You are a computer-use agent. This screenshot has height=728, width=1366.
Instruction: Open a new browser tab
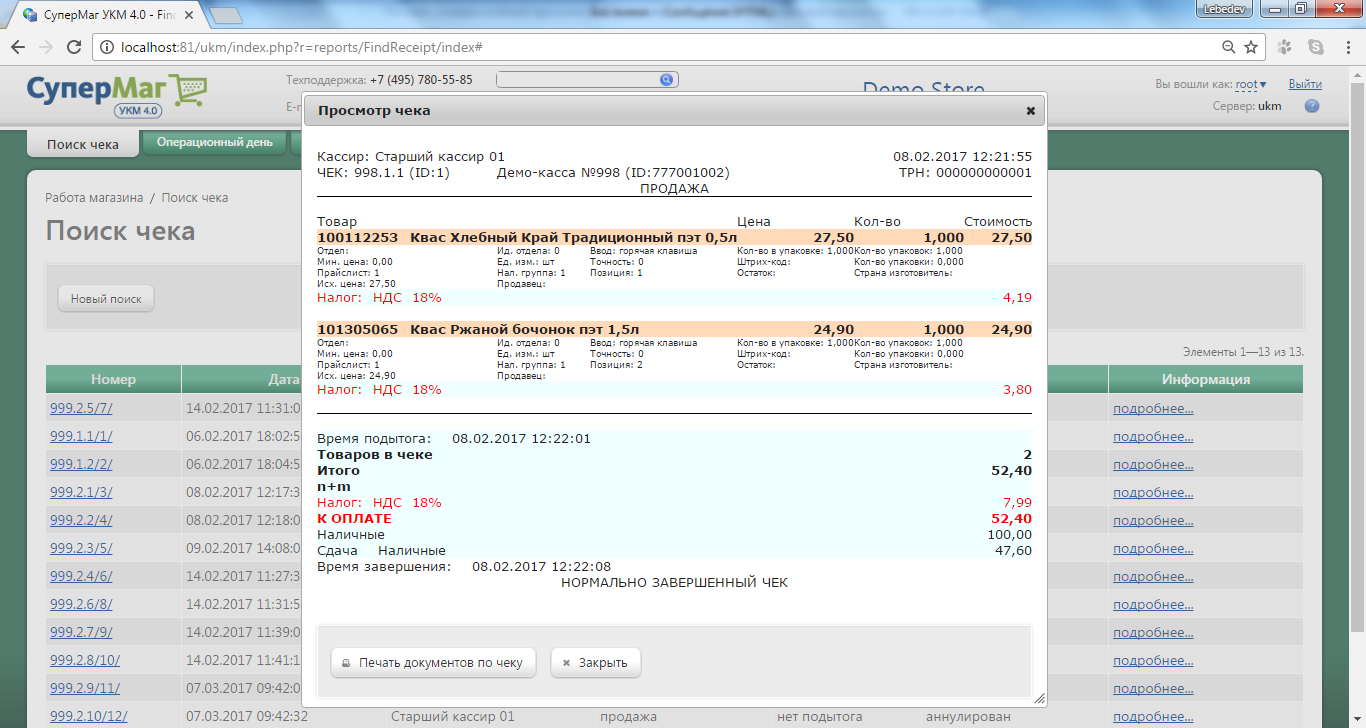226,16
